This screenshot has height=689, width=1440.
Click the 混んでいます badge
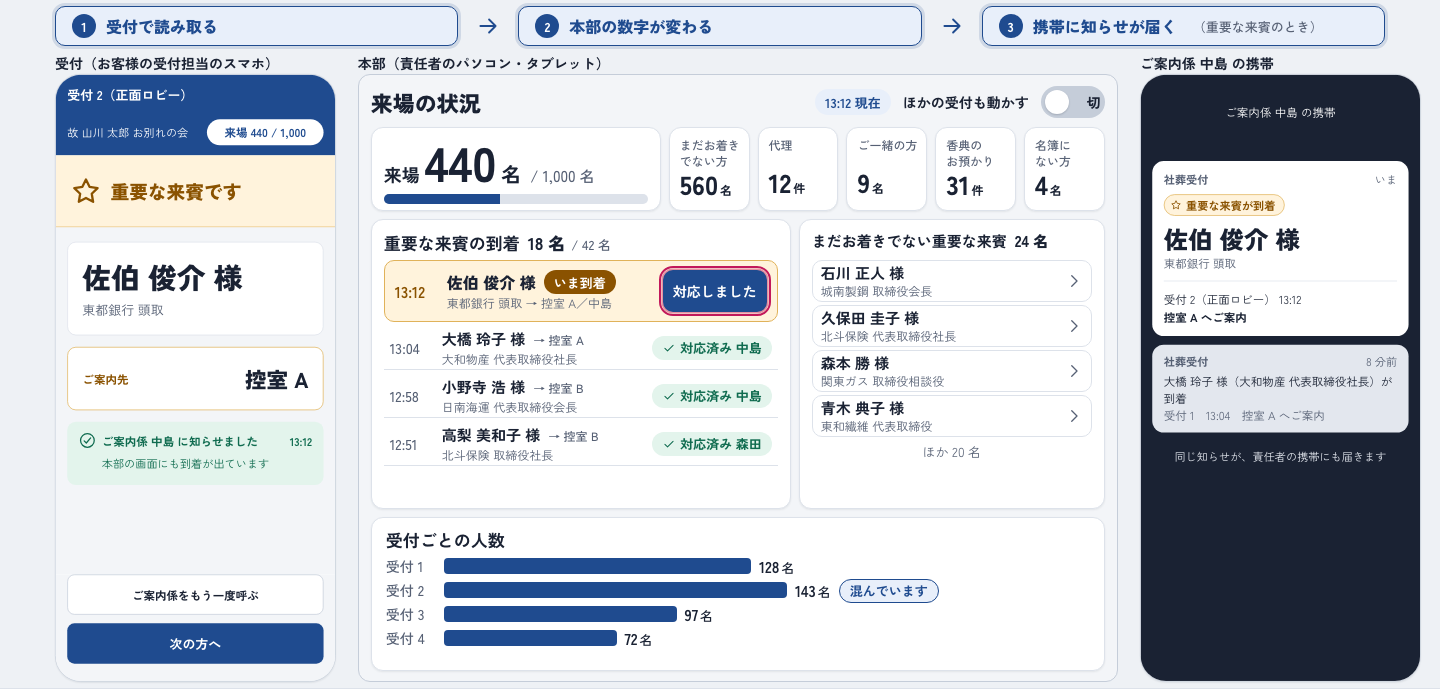(889, 591)
